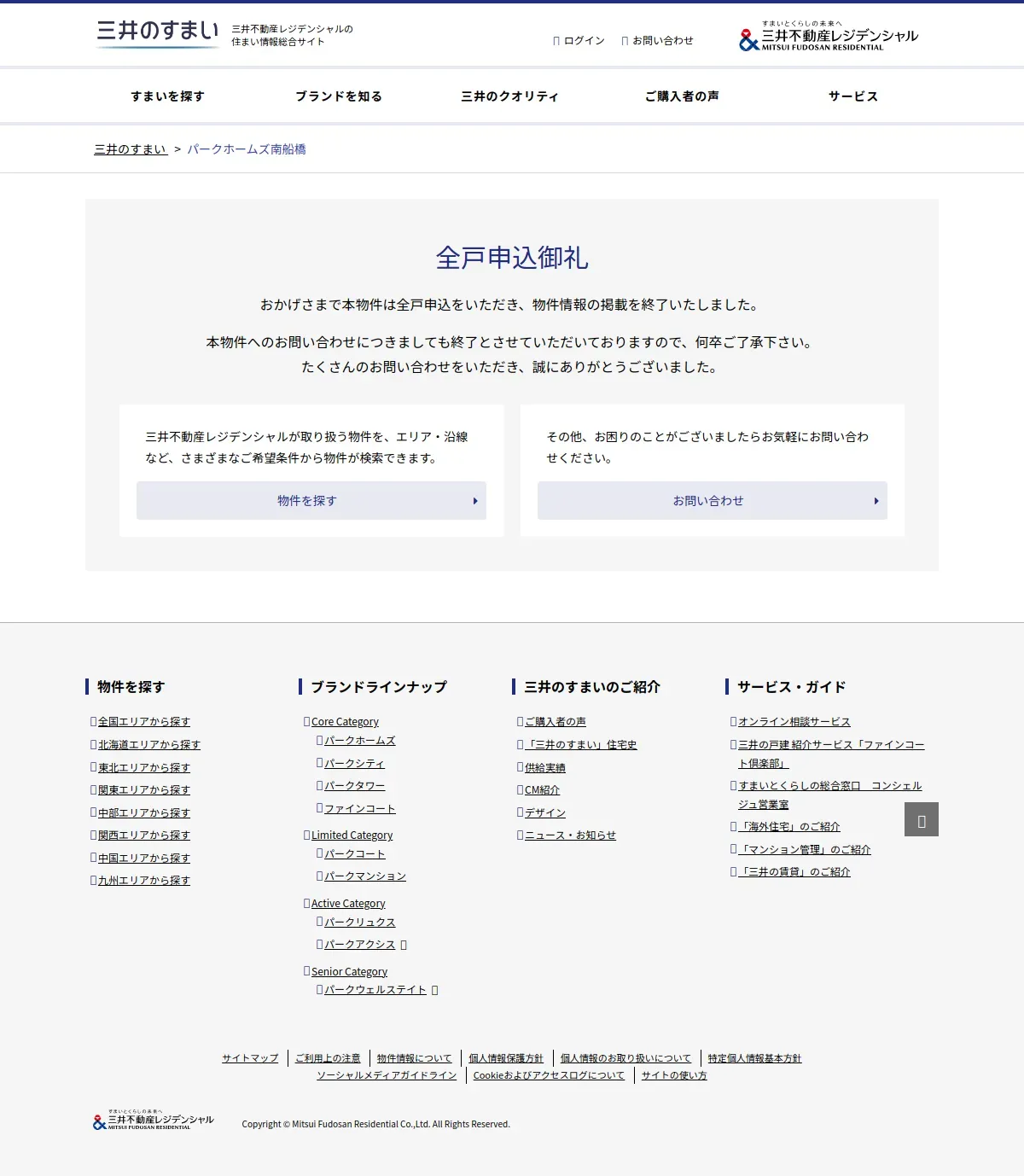Screen dimensions: 1024x1176
Task: Open 個人情報のお取り扱いについて link
Action: pos(625,1058)
